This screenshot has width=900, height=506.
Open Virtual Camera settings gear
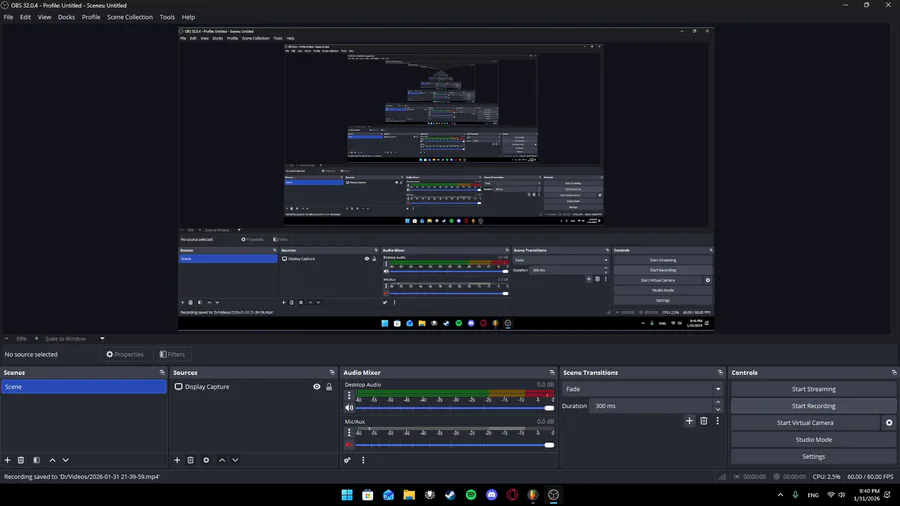889,423
